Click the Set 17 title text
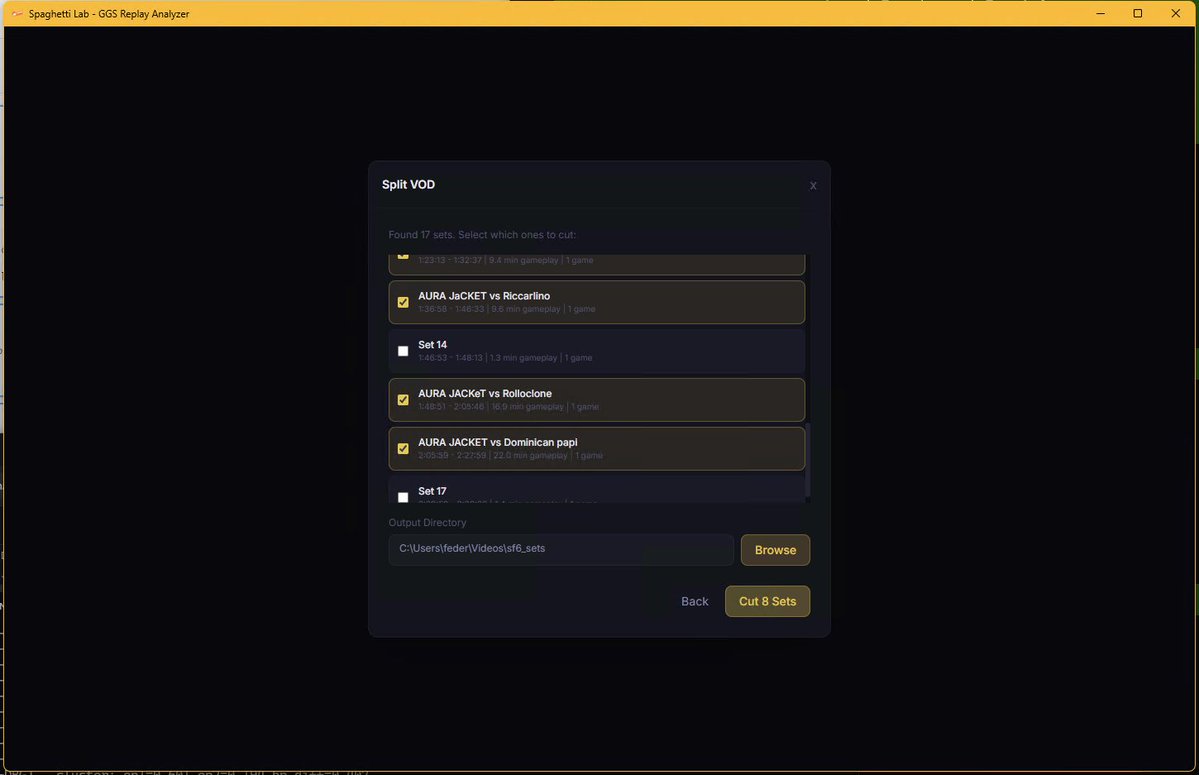The height and width of the screenshot is (775, 1199). click(x=432, y=491)
